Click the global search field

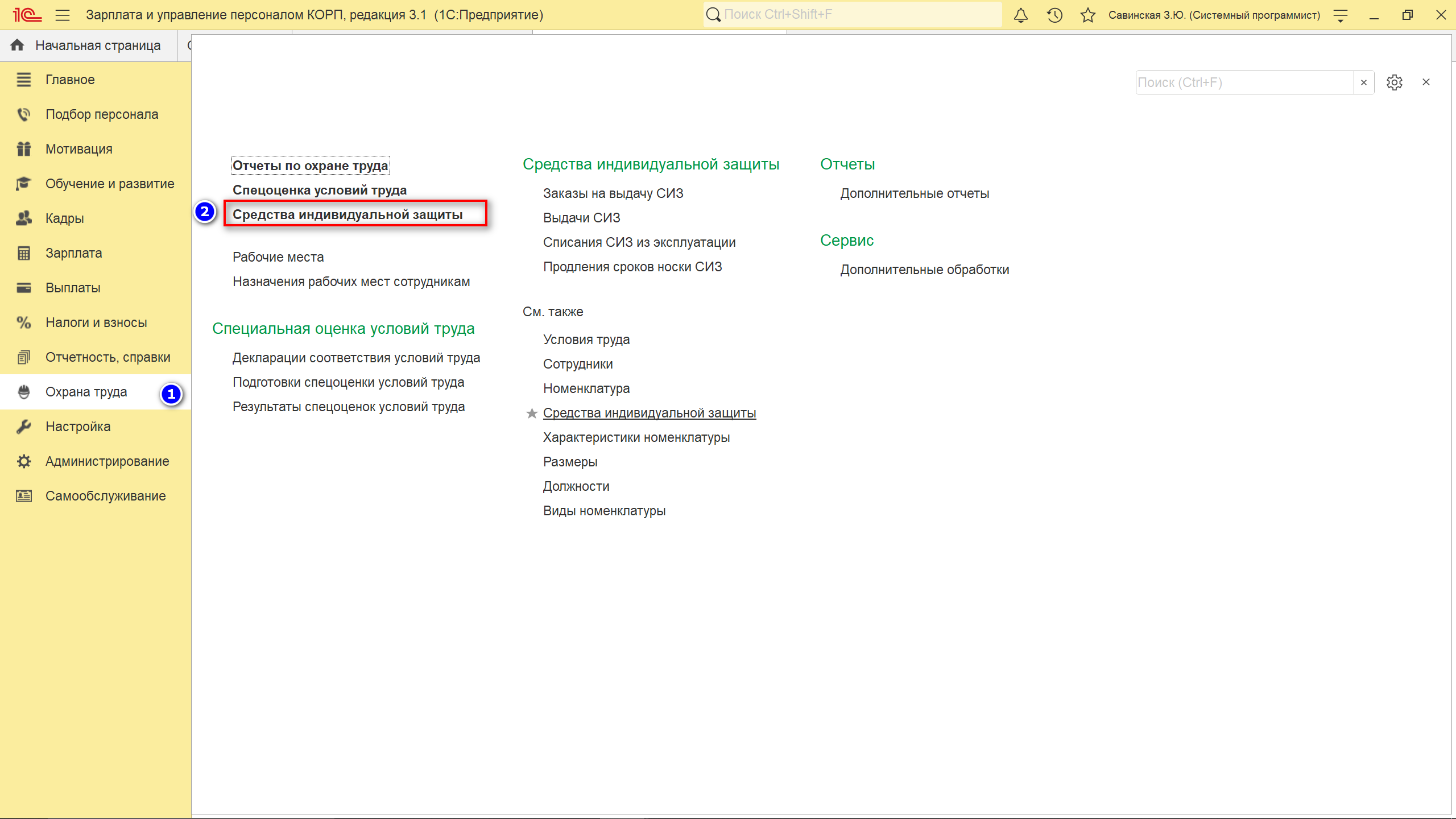853,15
